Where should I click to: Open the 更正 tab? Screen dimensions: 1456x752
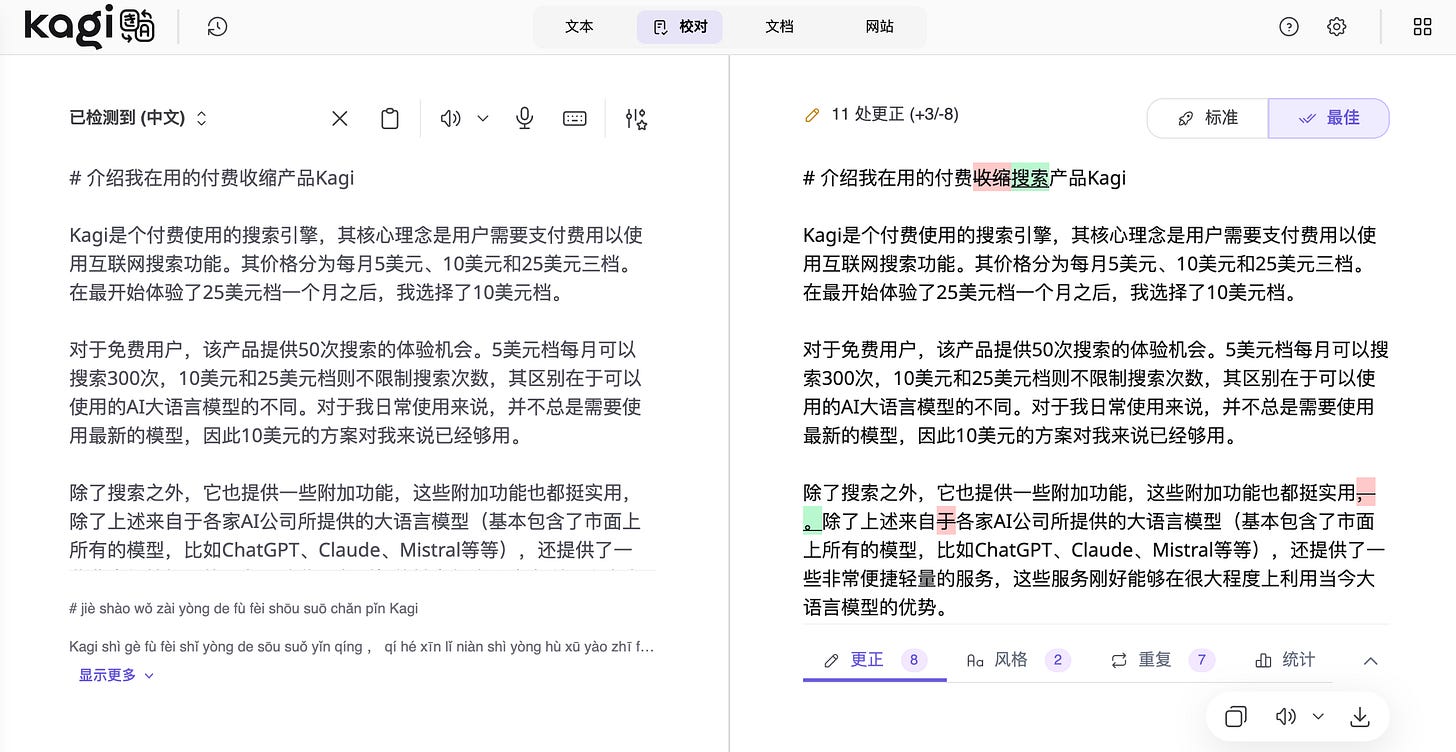pyautogui.click(x=875, y=660)
